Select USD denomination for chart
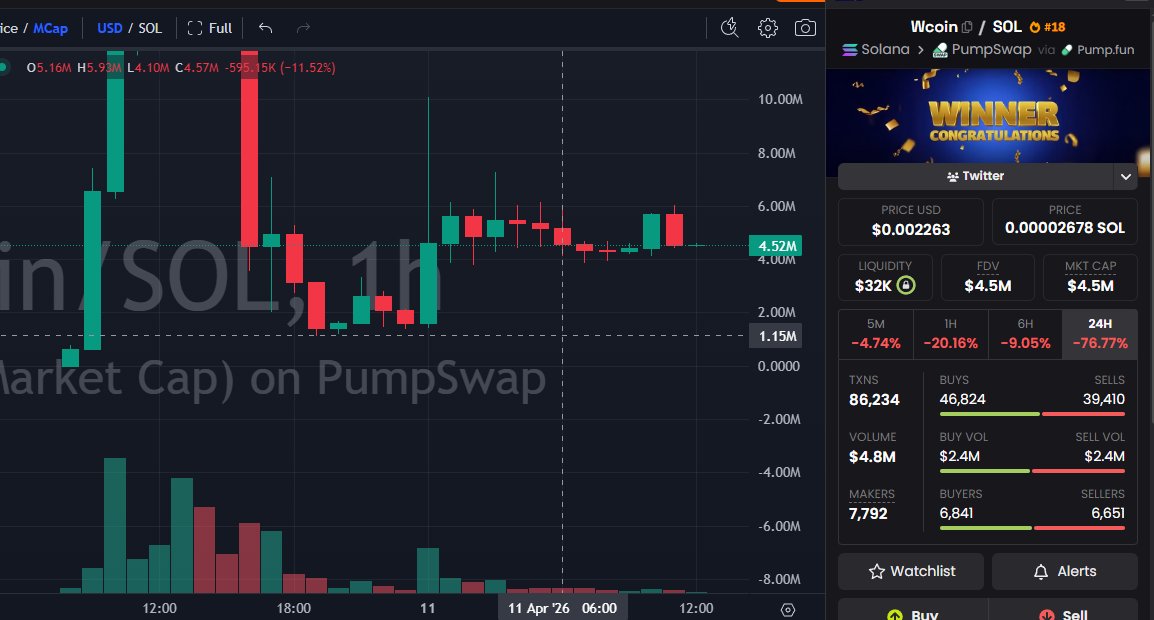This screenshot has height=620, width=1154. 110,28
